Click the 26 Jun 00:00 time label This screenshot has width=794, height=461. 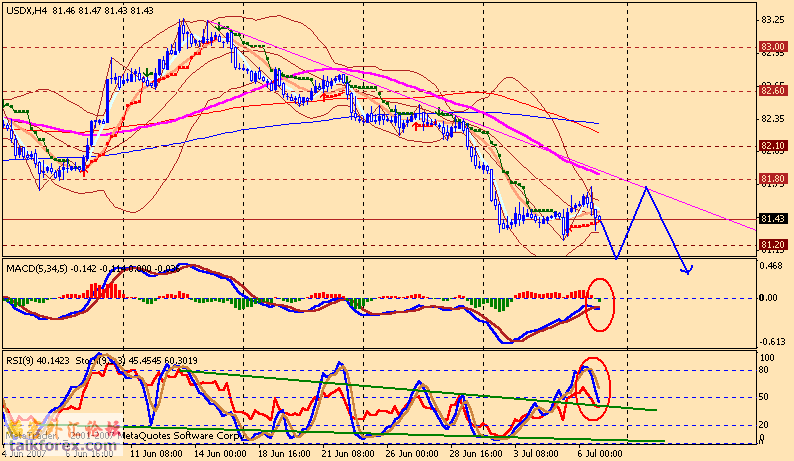412,453
